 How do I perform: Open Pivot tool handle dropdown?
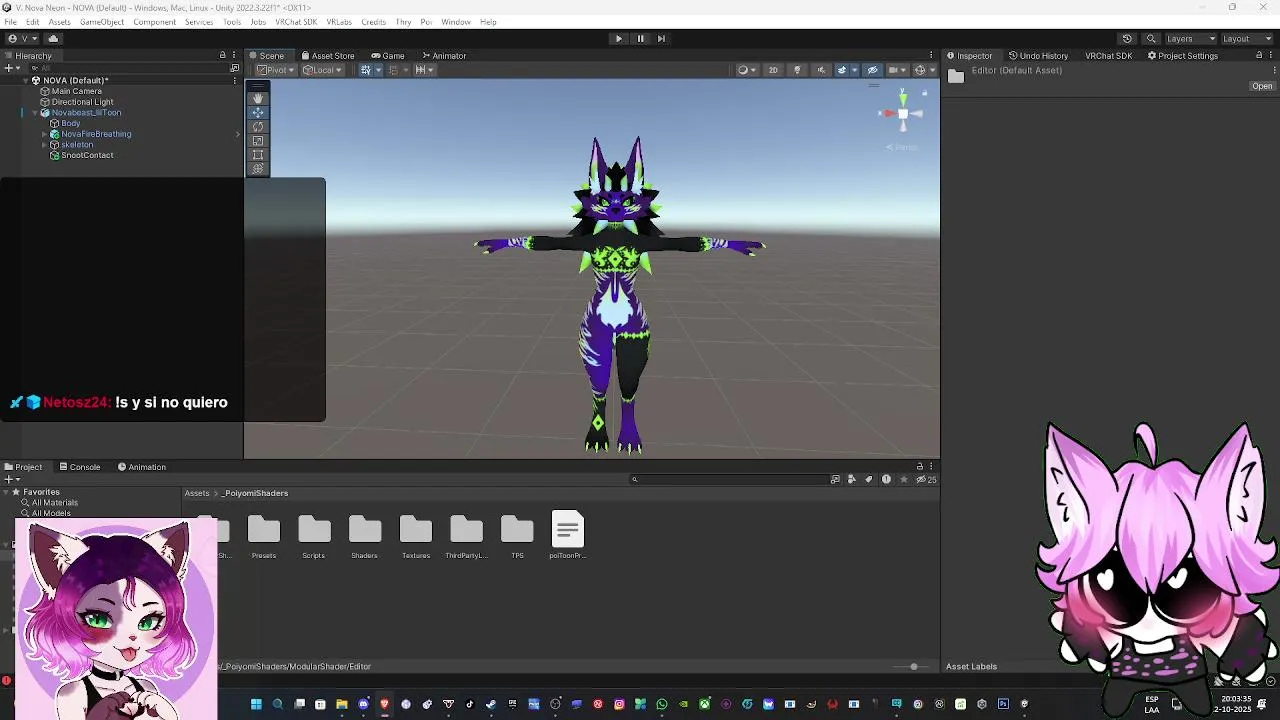(276, 70)
